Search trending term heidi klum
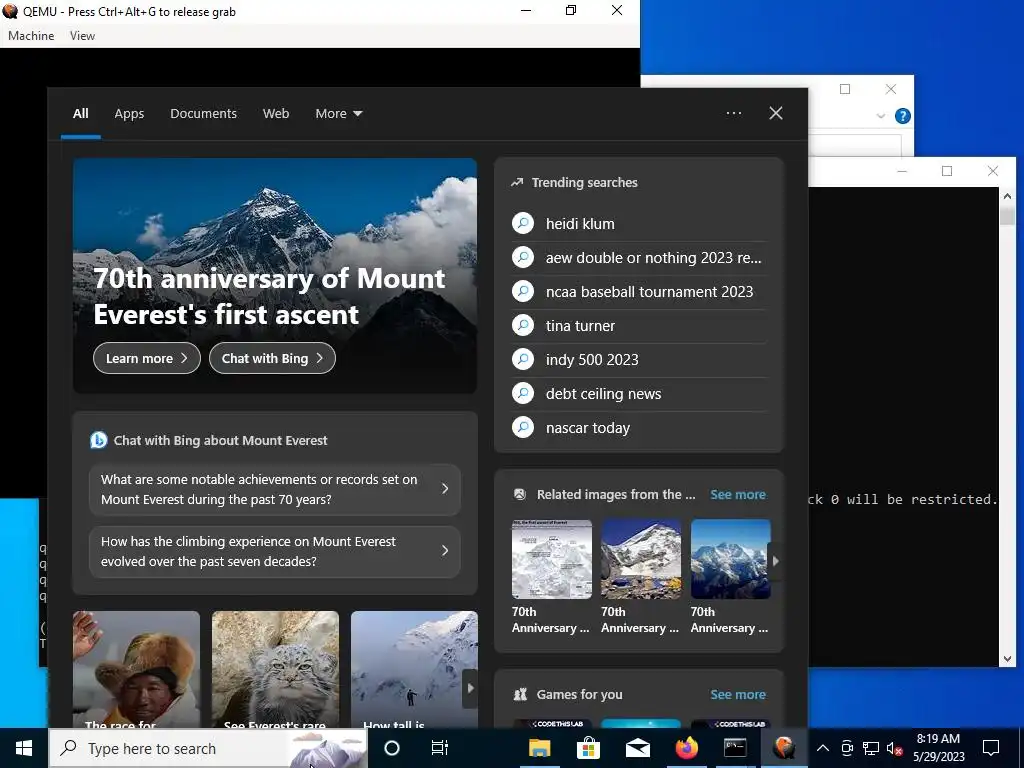This screenshot has width=1024, height=768. (x=580, y=224)
